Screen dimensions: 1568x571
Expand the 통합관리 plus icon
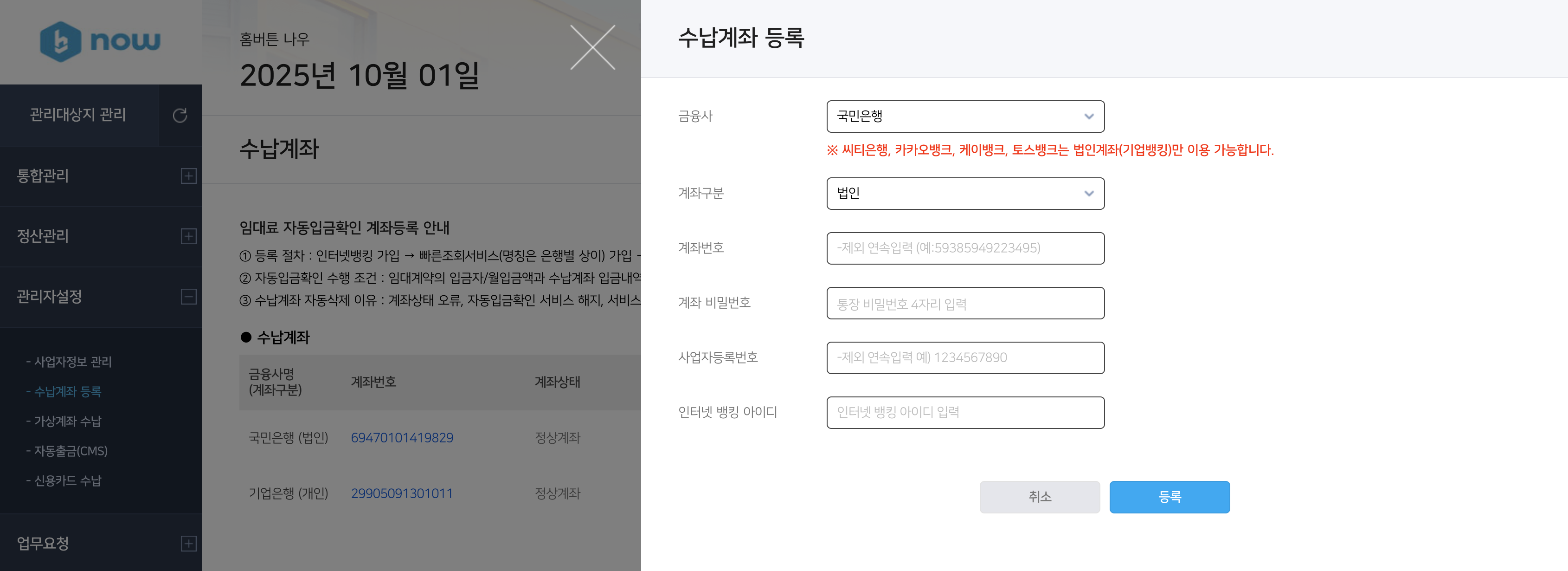189,176
